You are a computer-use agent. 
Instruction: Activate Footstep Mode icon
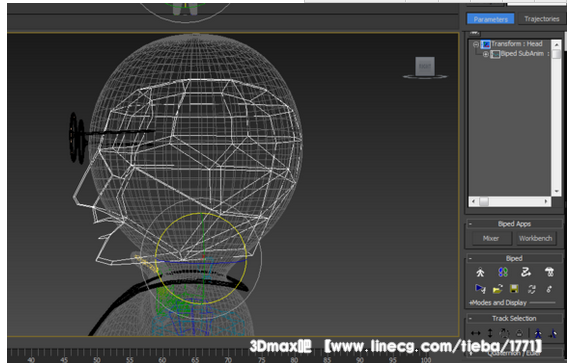(503, 272)
